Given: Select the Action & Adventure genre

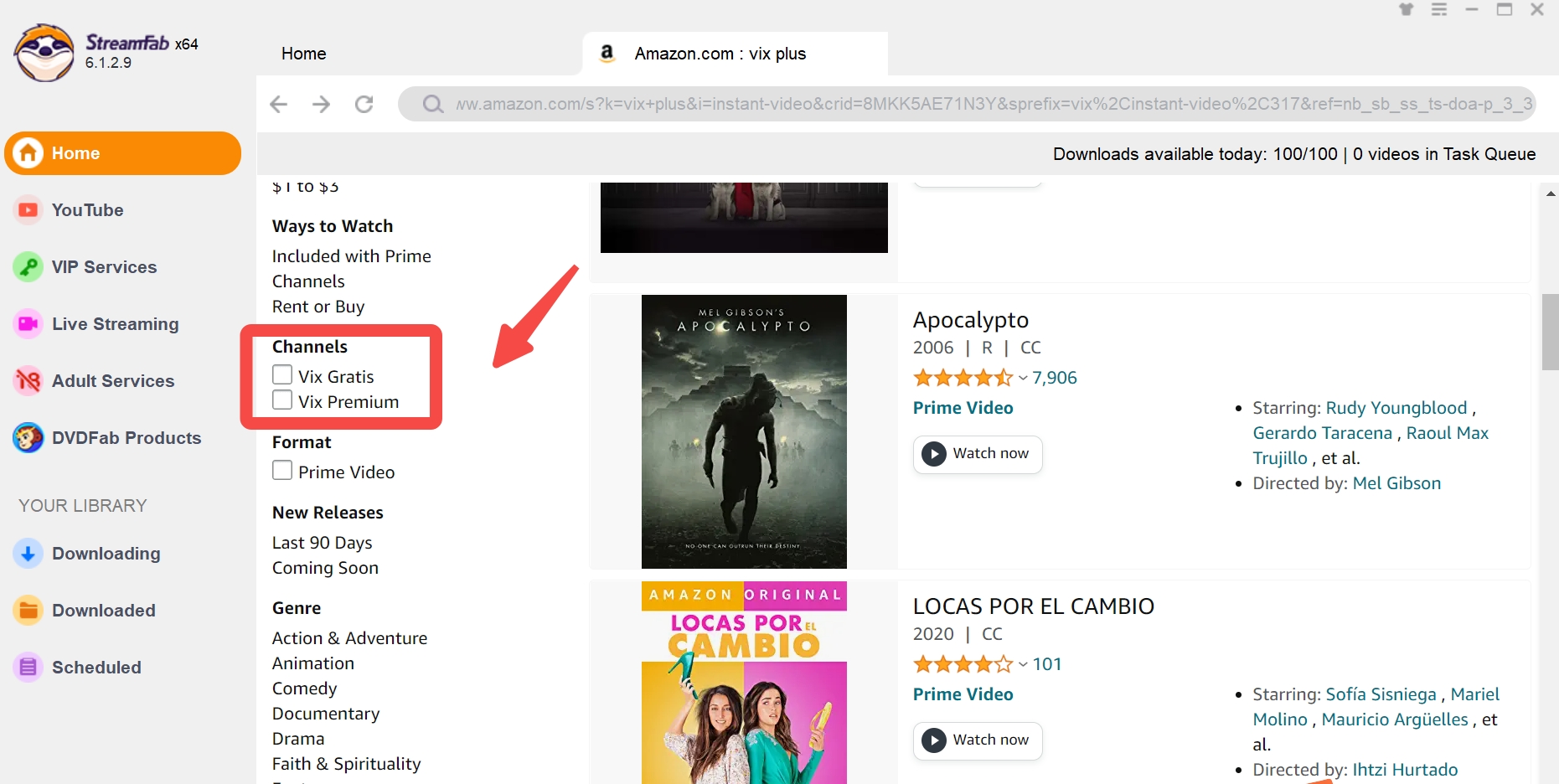Looking at the screenshot, I should click(349, 638).
